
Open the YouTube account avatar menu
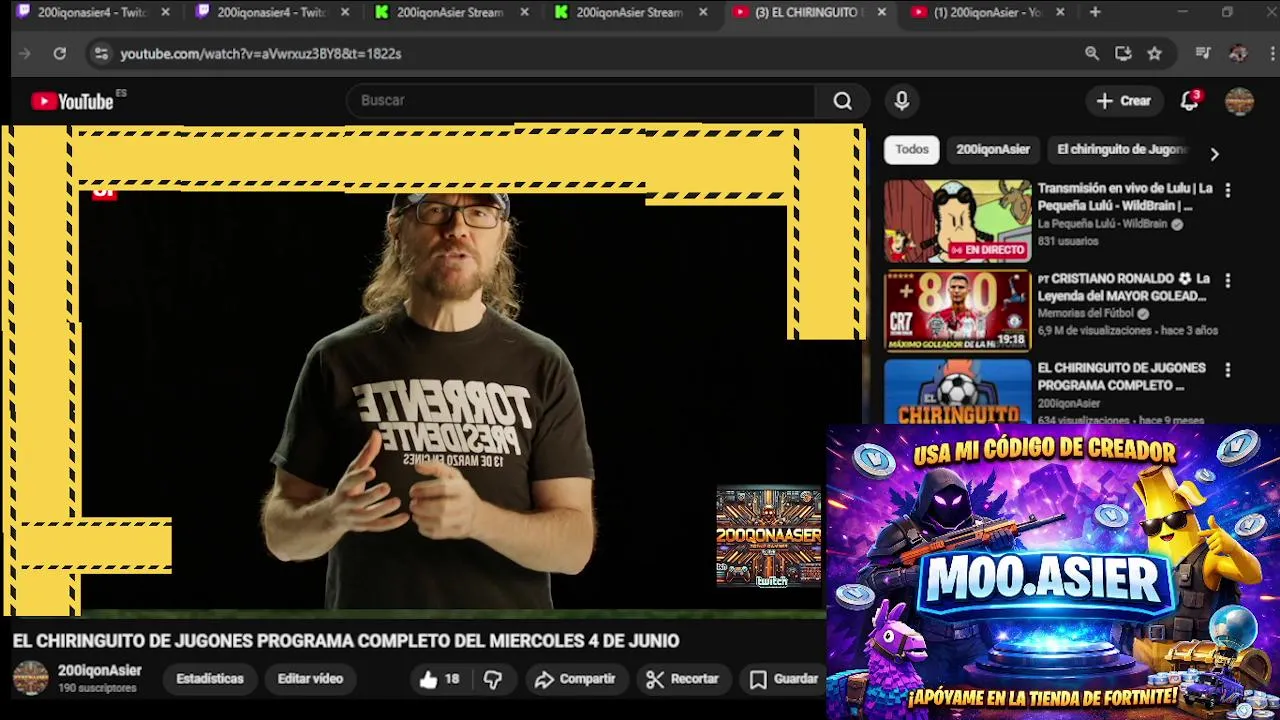1239,101
